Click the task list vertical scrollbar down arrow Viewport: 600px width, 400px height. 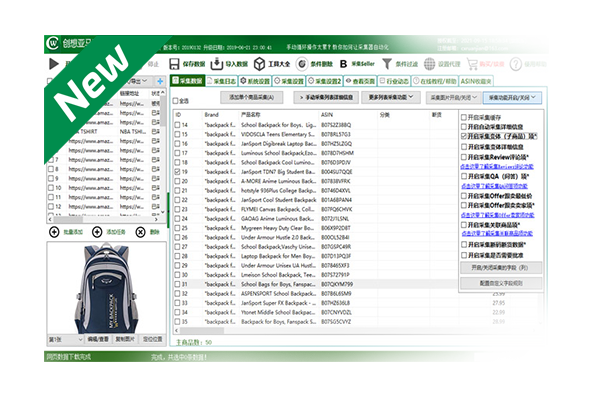click(163, 212)
